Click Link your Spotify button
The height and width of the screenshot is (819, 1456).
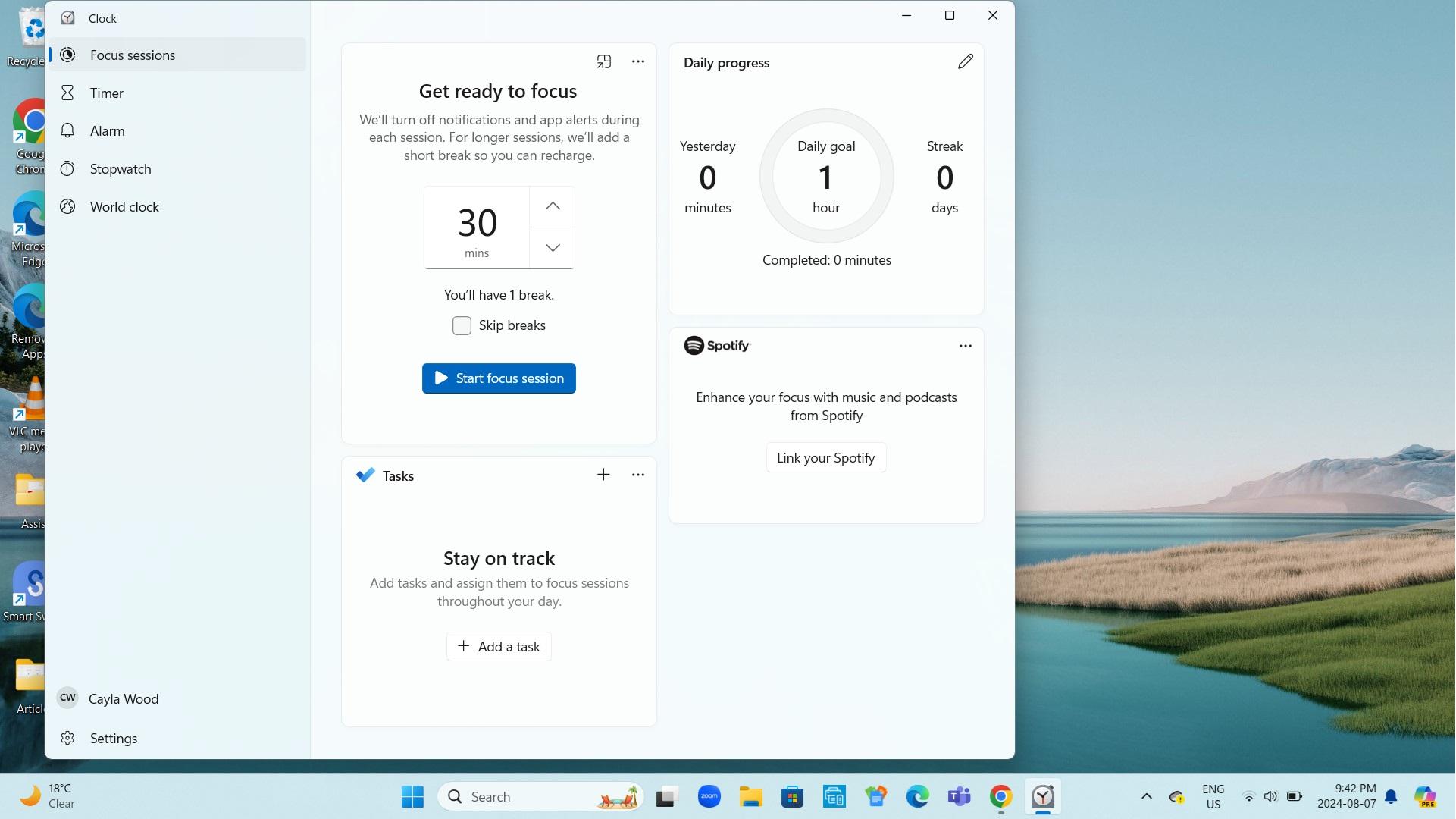(x=826, y=458)
